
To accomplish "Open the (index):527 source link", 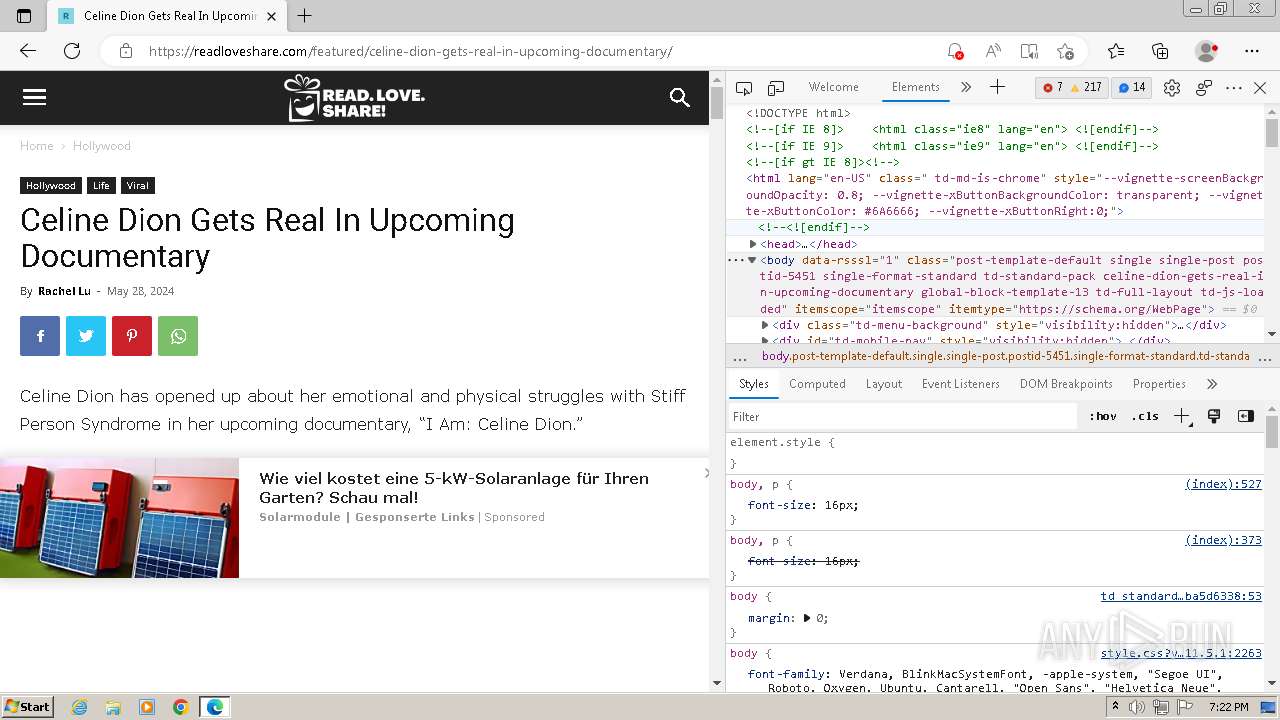I will coord(1223,484).
